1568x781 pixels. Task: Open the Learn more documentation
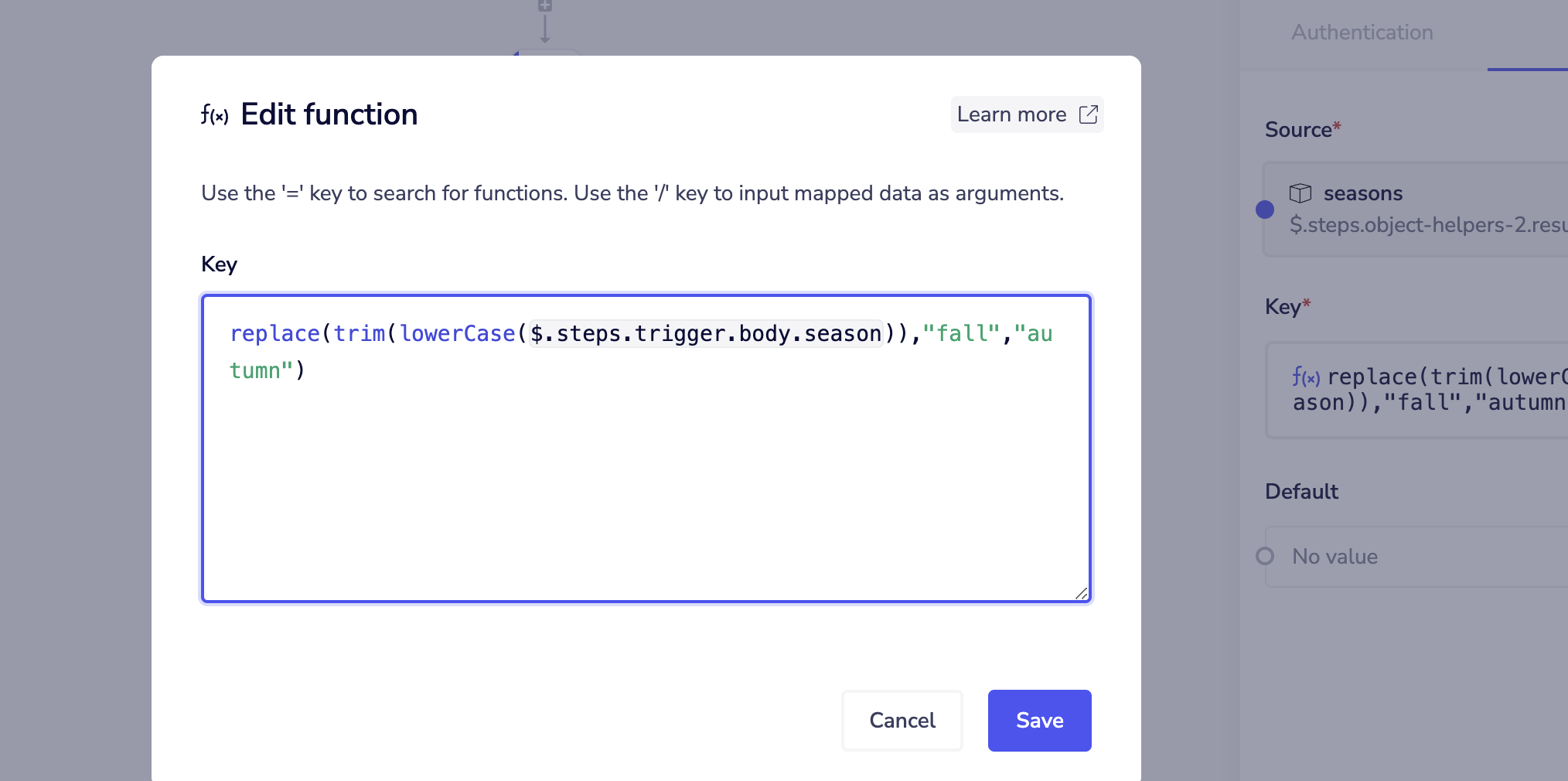pos(1014,114)
